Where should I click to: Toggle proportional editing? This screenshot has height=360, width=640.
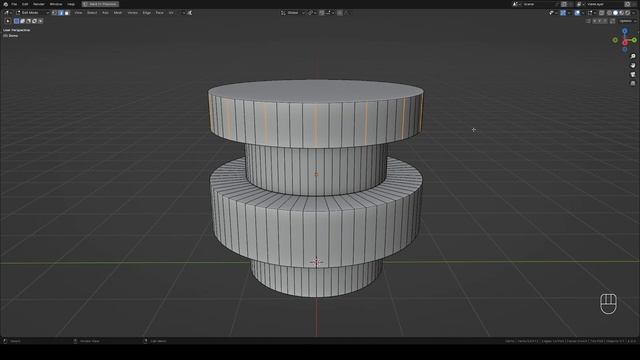340,13
